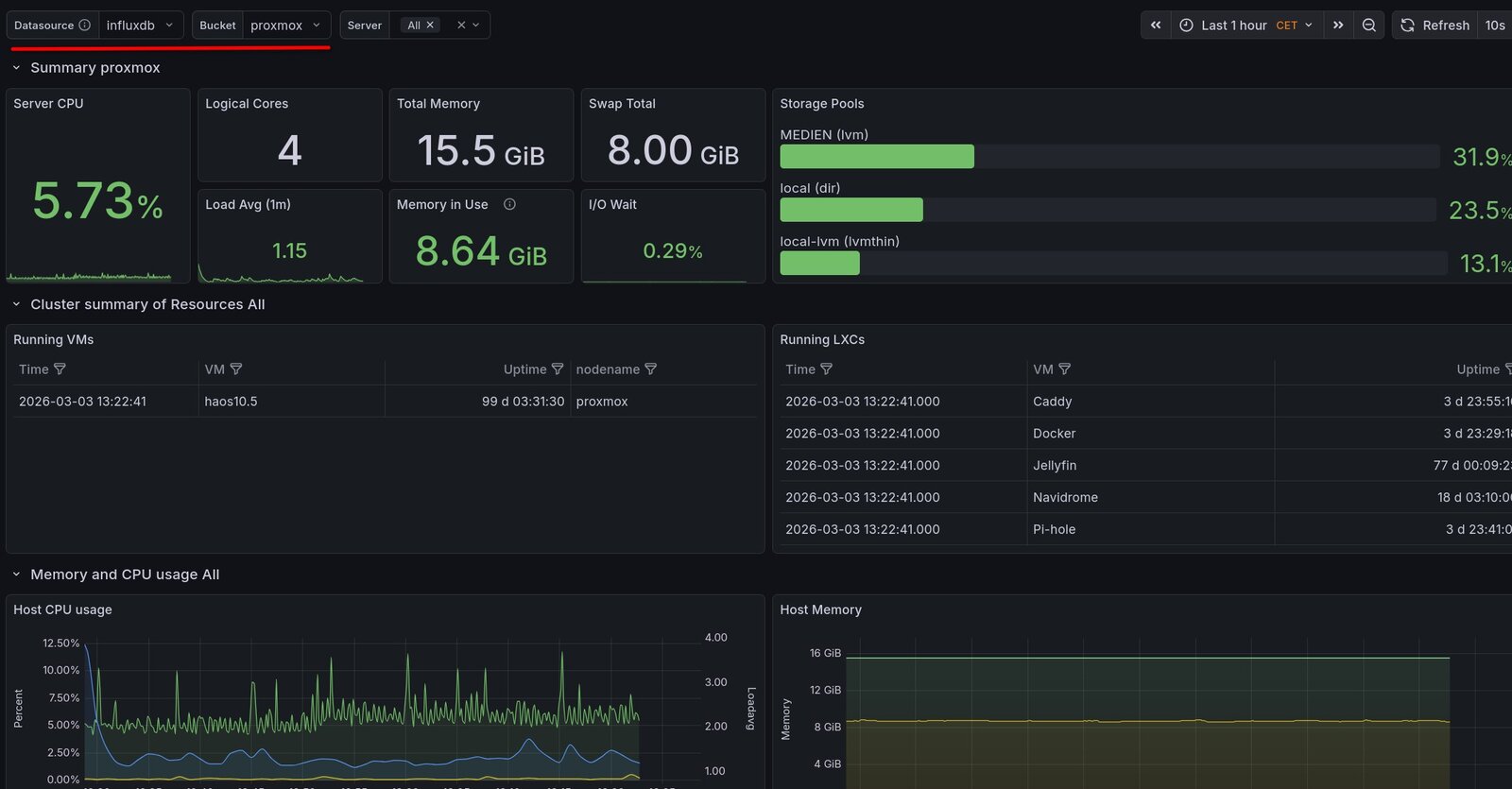Collapse Cluster summary of Resources row
Image resolution: width=1512 pixels, height=789 pixels.
point(16,304)
